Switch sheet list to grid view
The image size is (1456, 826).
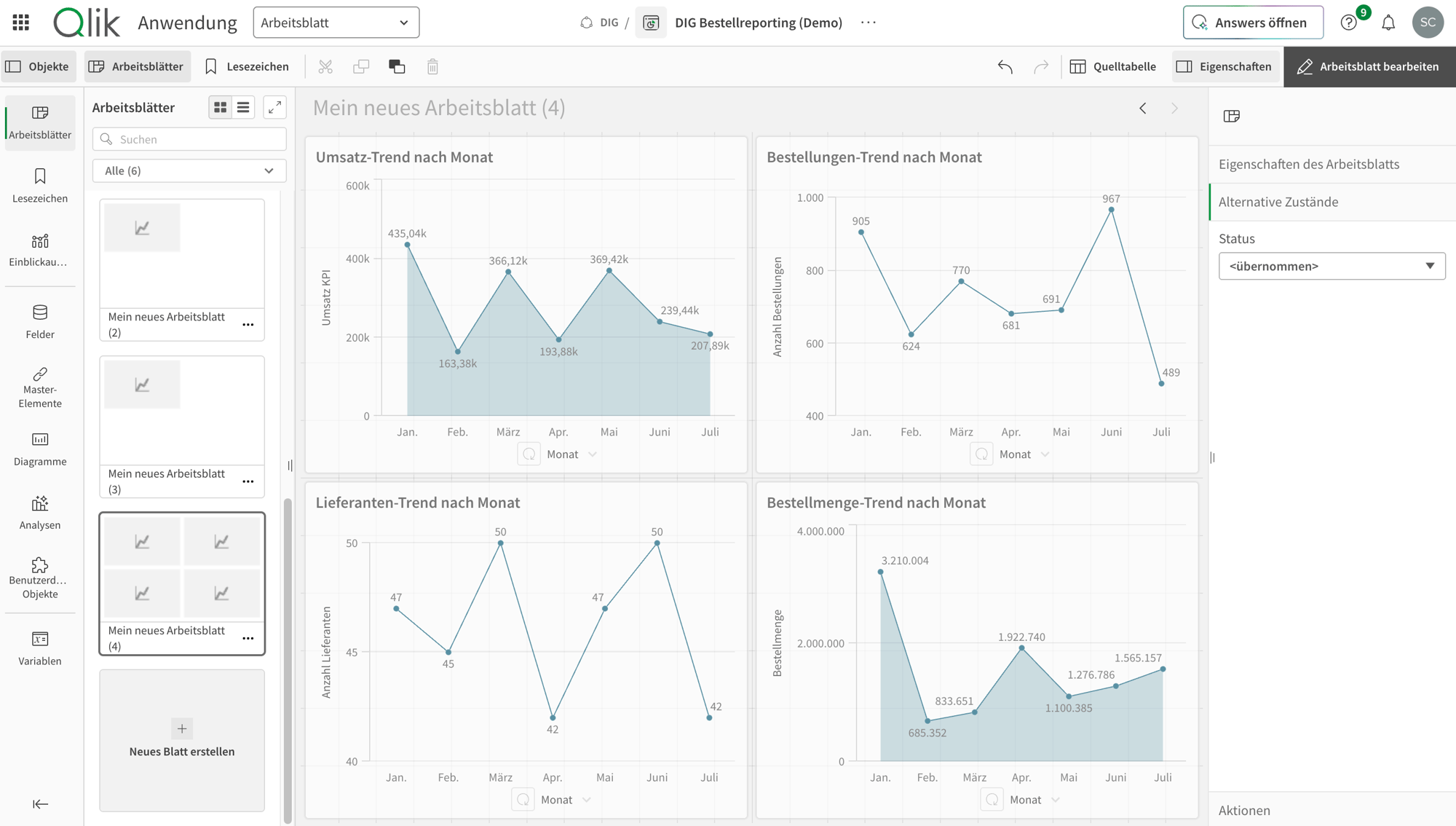[x=220, y=107]
